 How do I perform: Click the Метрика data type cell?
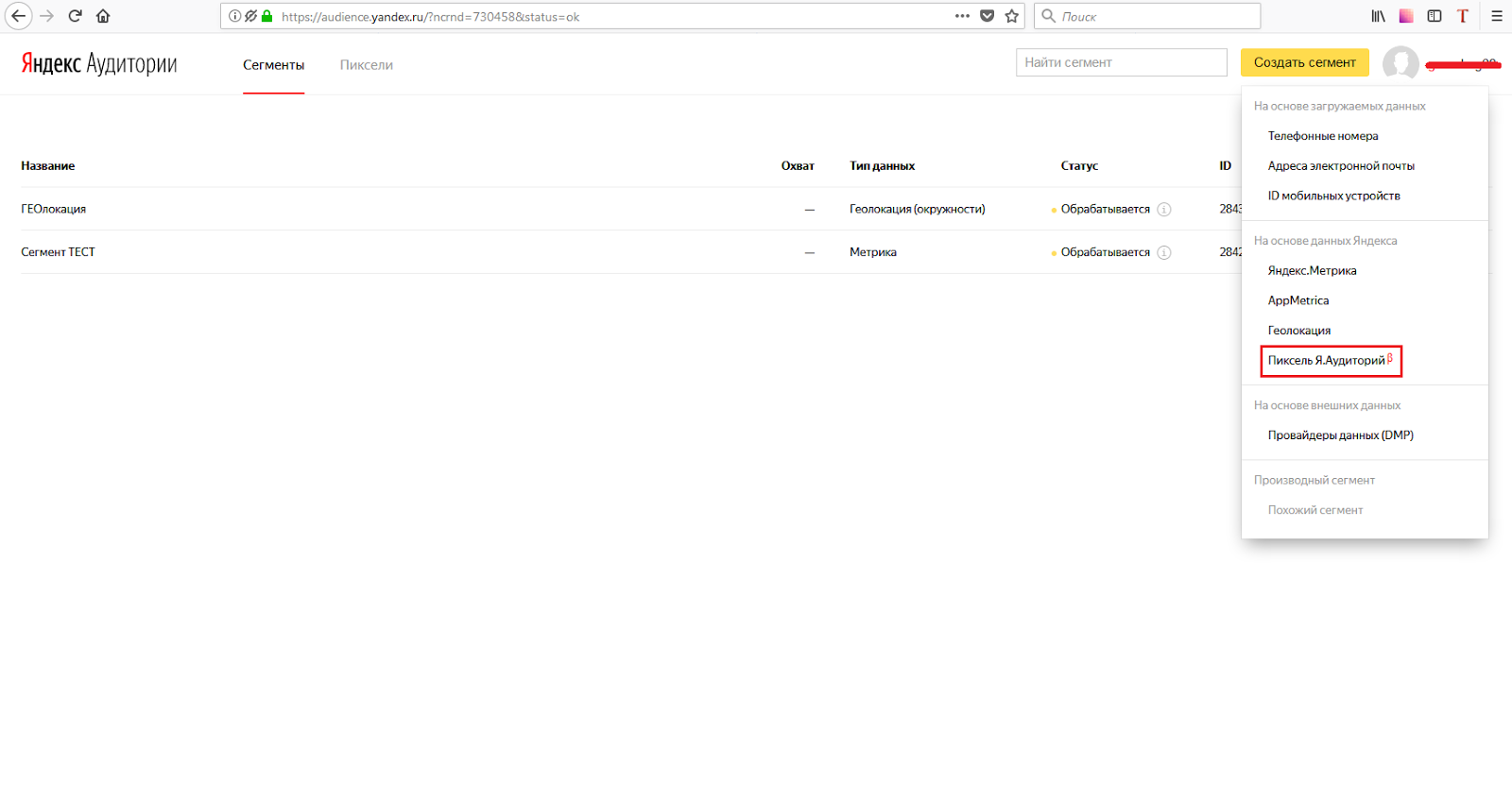coord(873,252)
